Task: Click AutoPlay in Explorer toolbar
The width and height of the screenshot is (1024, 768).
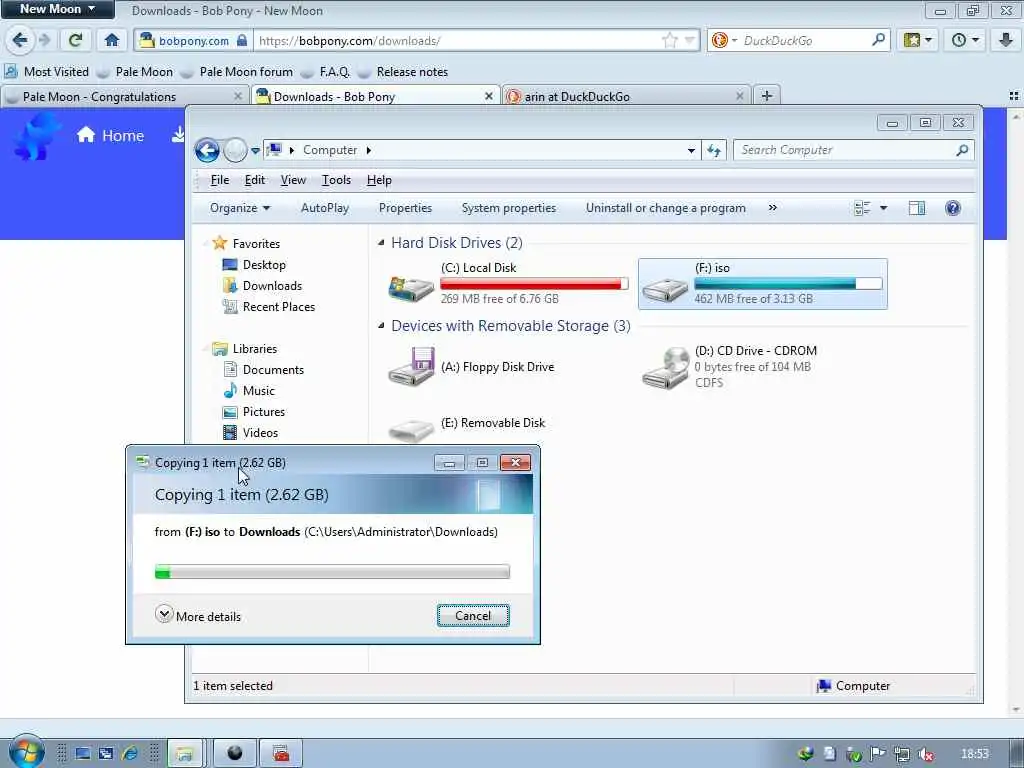Action: pyautogui.click(x=325, y=208)
